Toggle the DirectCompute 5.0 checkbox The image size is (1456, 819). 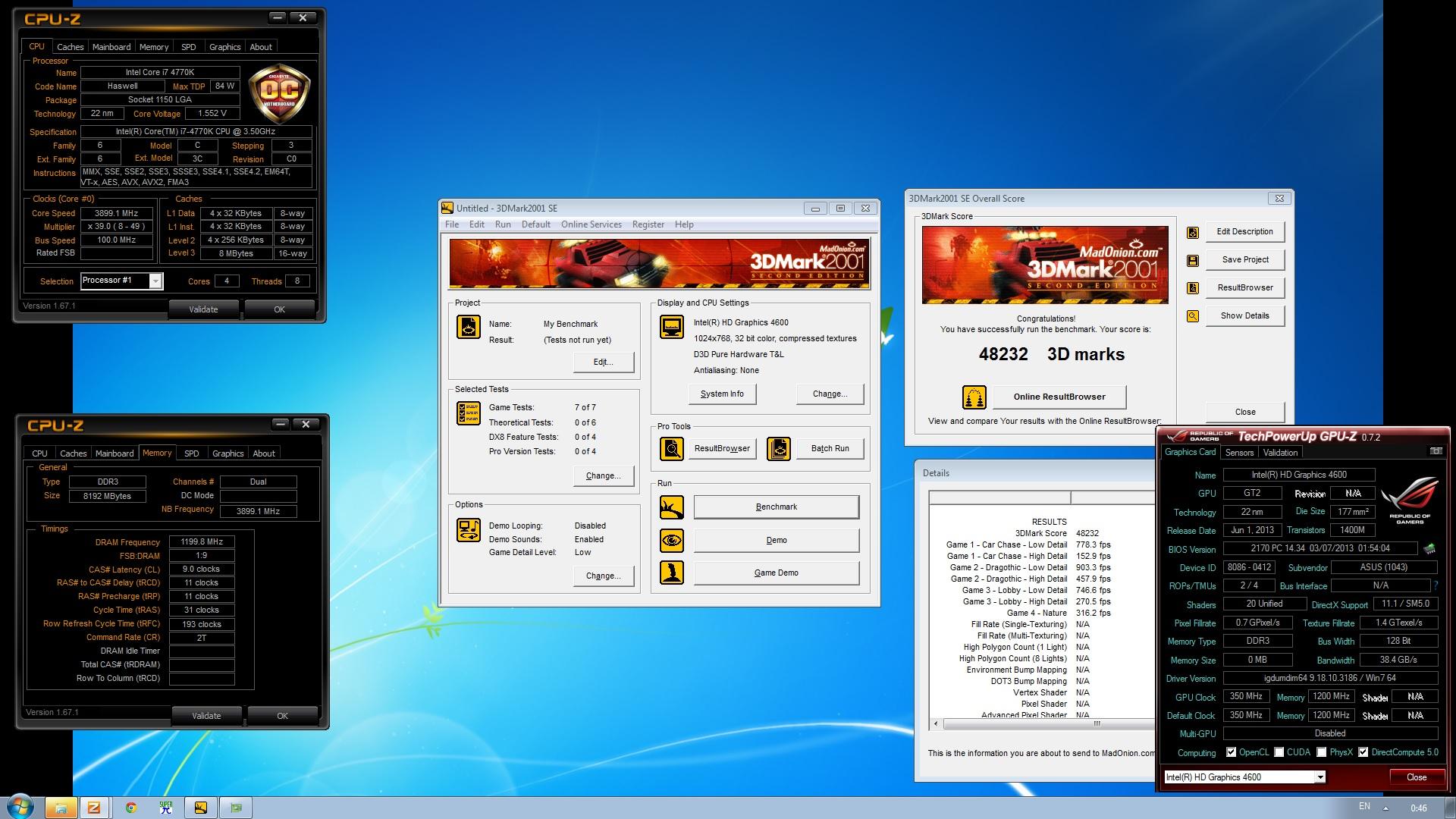pyautogui.click(x=1363, y=752)
